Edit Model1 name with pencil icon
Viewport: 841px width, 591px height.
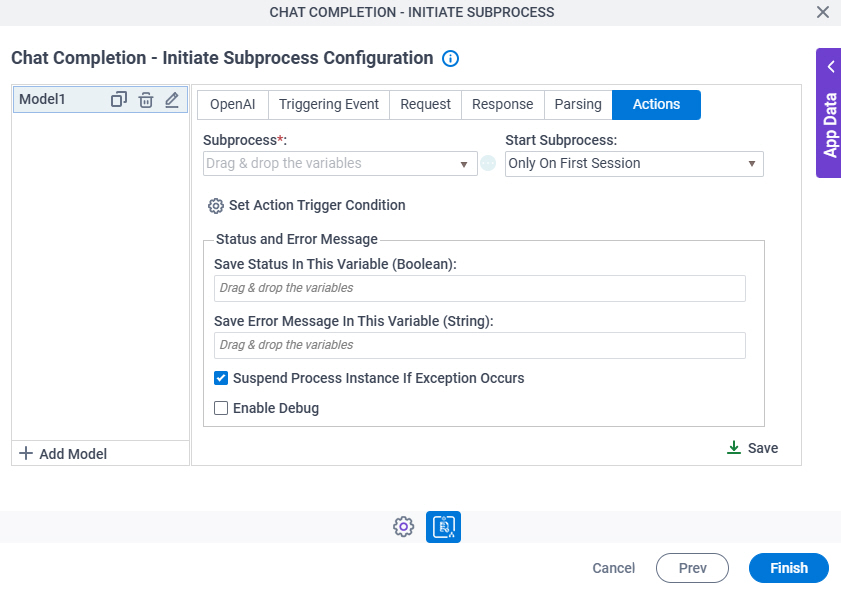(x=172, y=100)
